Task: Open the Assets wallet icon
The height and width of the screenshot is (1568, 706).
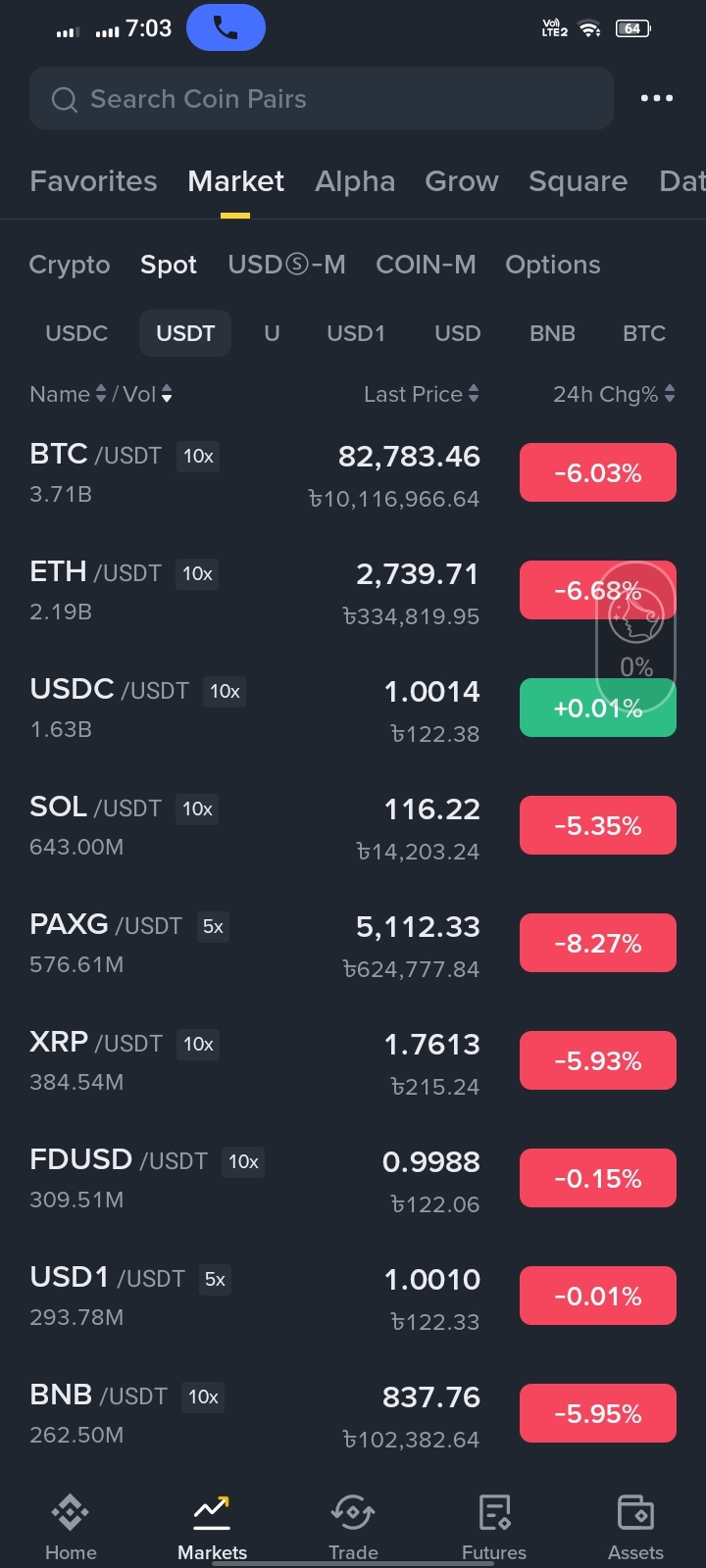Action: click(635, 1512)
